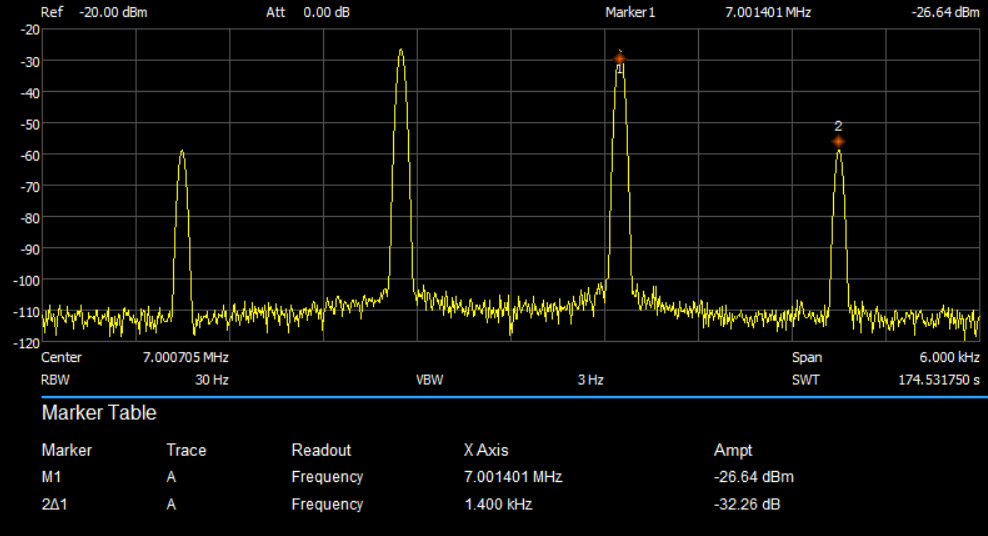Viewport: 988px width, 536px height.
Task: Select the marker 2 diamond on the right peak
Action: [838, 142]
